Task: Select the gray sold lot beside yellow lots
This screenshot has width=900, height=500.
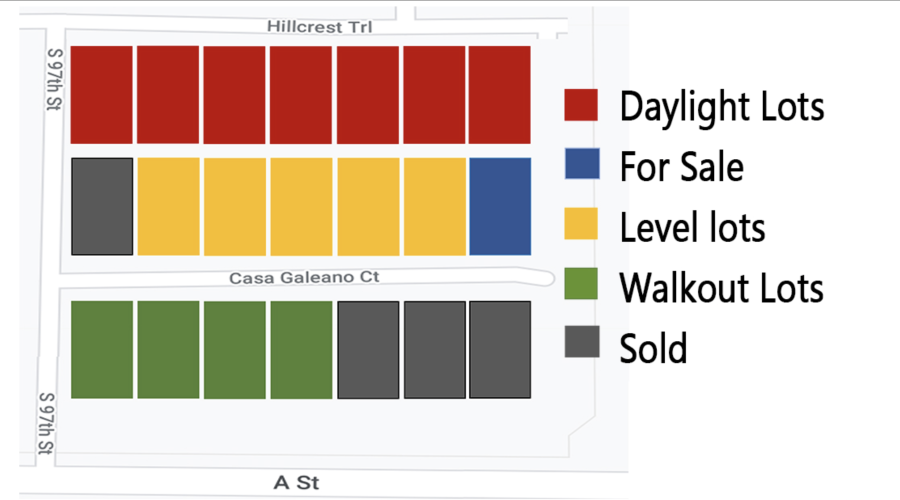Action: click(x=102, y=207)
